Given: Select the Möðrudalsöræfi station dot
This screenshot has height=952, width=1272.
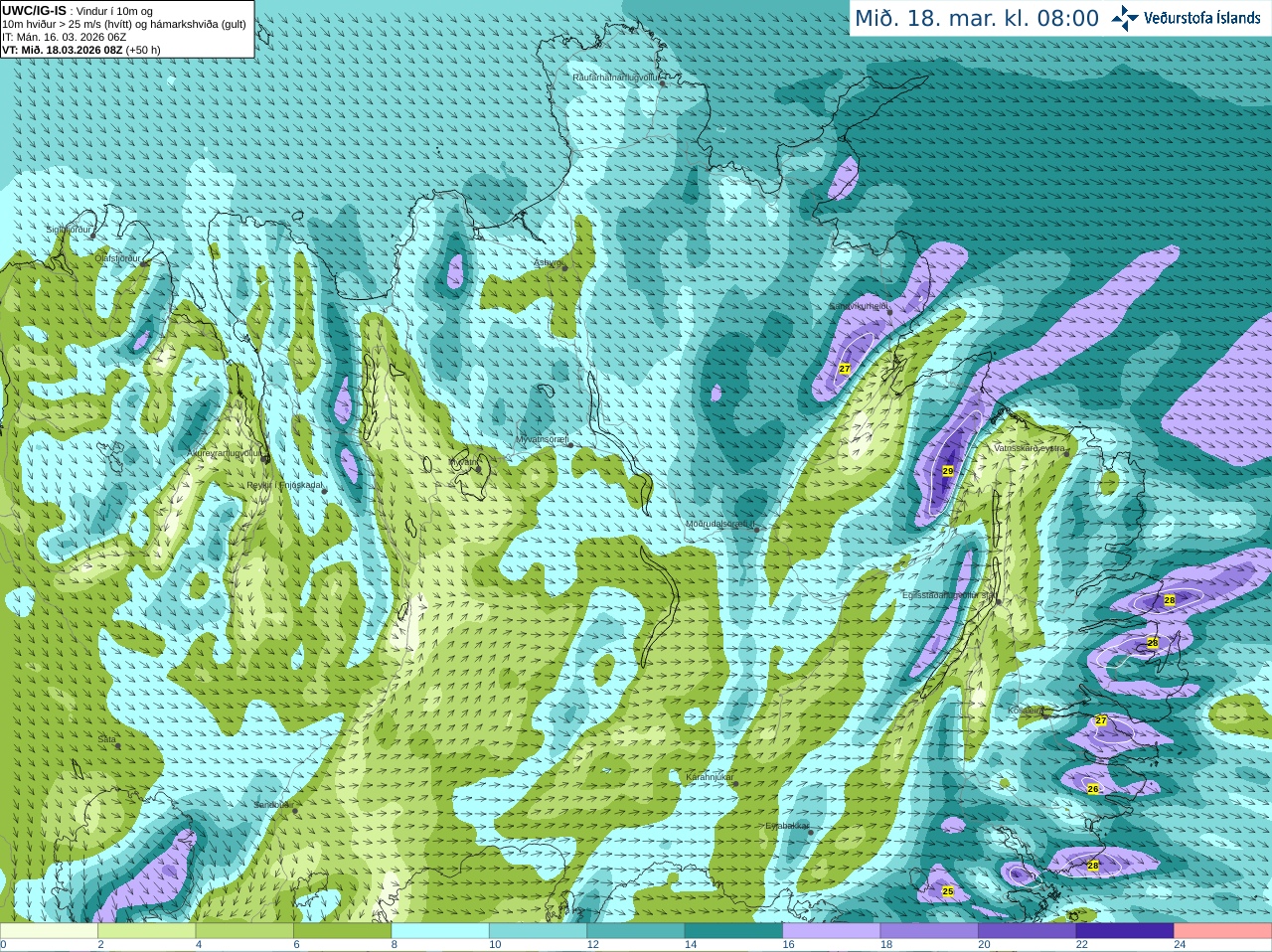Looking at the screenshot, I should (x=756, y=530).
